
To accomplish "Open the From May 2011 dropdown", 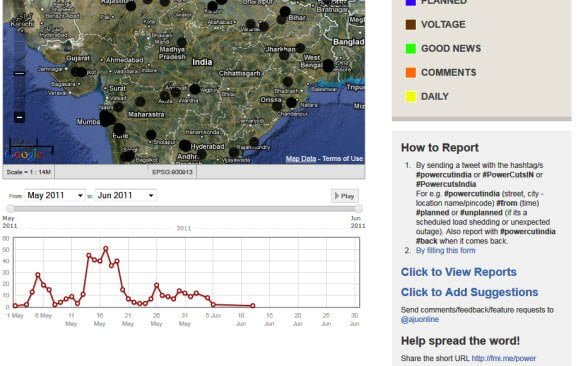I will coord(55,195).
